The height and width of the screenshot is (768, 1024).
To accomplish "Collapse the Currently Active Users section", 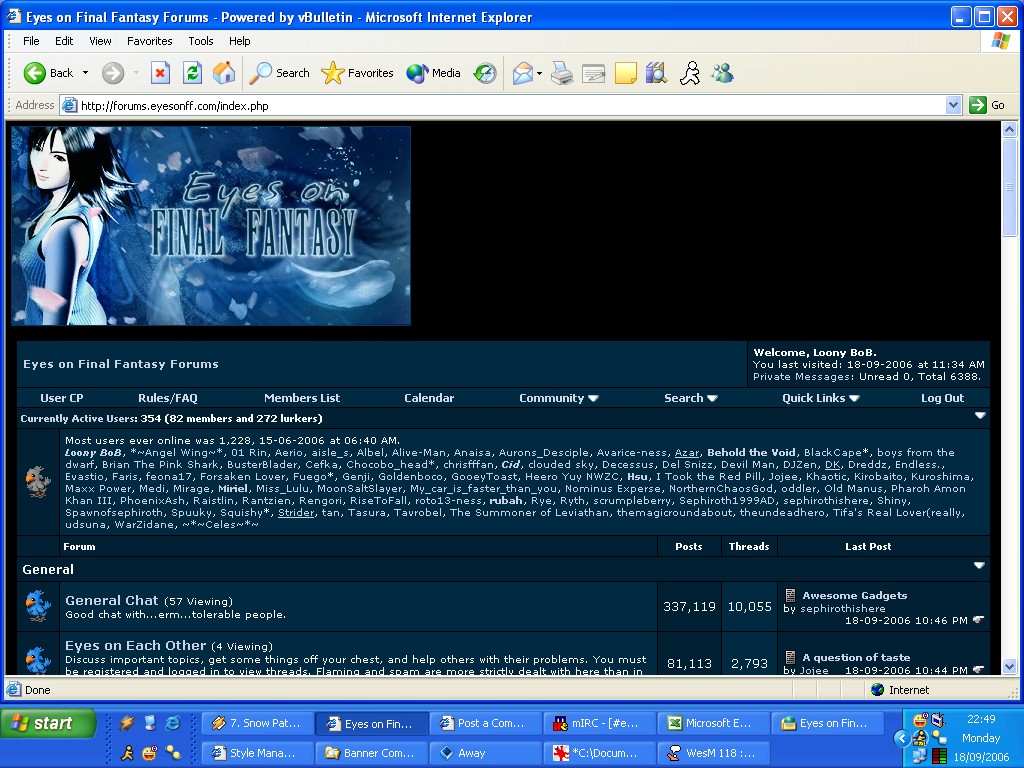I will 980,415.
